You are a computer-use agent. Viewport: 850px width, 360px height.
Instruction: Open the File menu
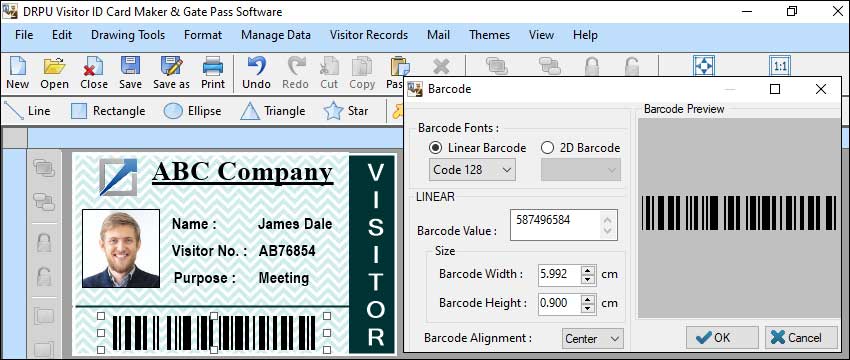[24, 35]
